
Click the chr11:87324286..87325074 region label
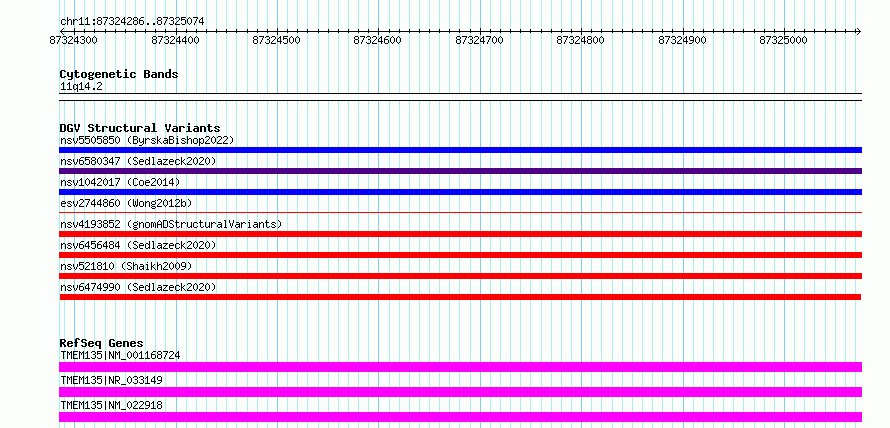(x=132, y=21)
